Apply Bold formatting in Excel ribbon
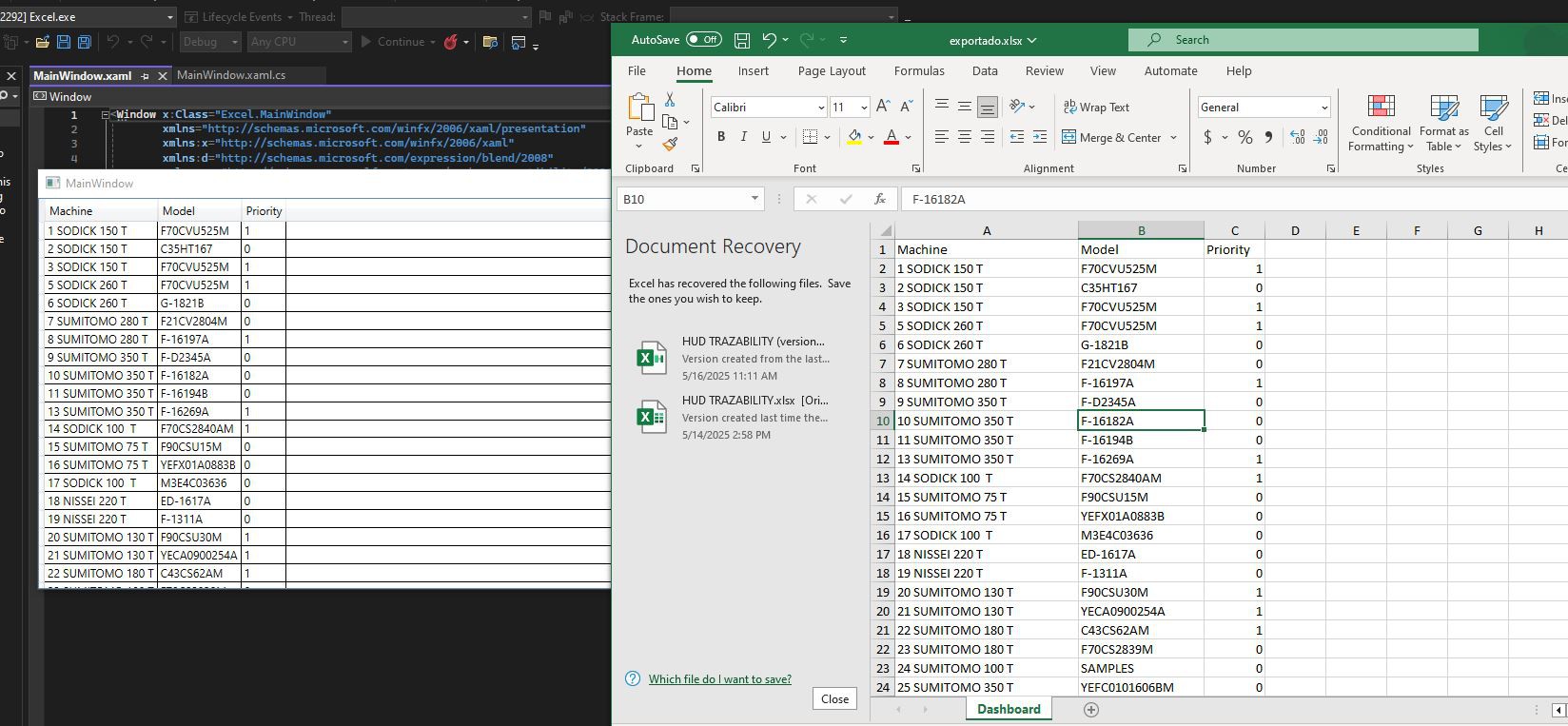 [721, 137]
